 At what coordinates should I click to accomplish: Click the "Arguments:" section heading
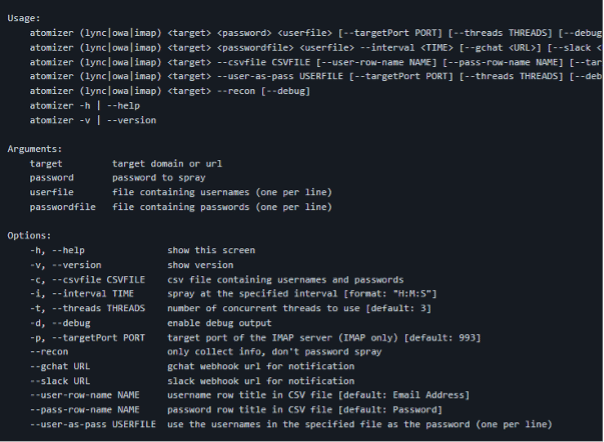tap(34, 147)
